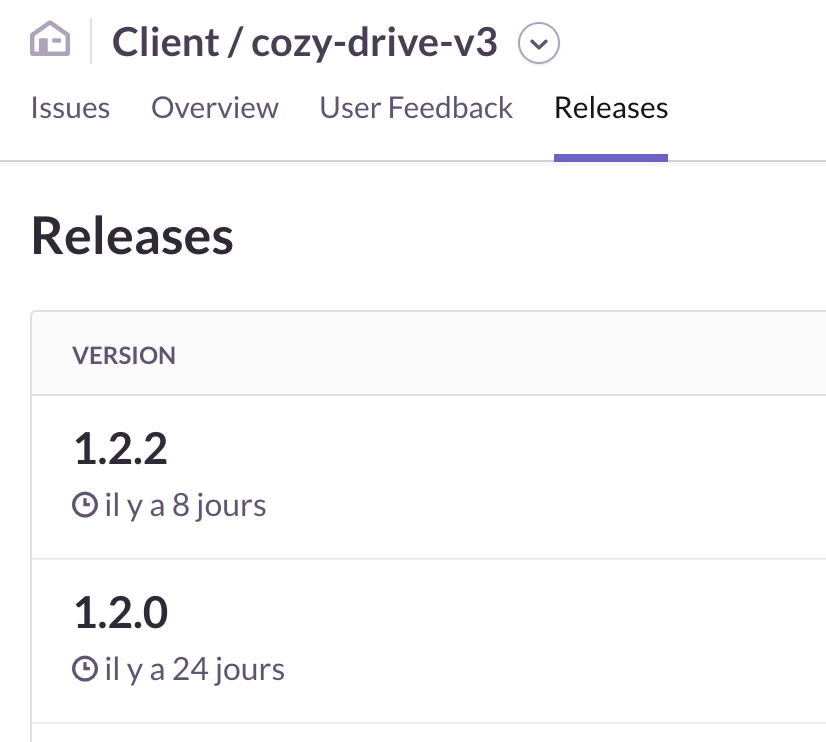Open the User Feedback tab
The image size is (826, 742).
point(416,108)
